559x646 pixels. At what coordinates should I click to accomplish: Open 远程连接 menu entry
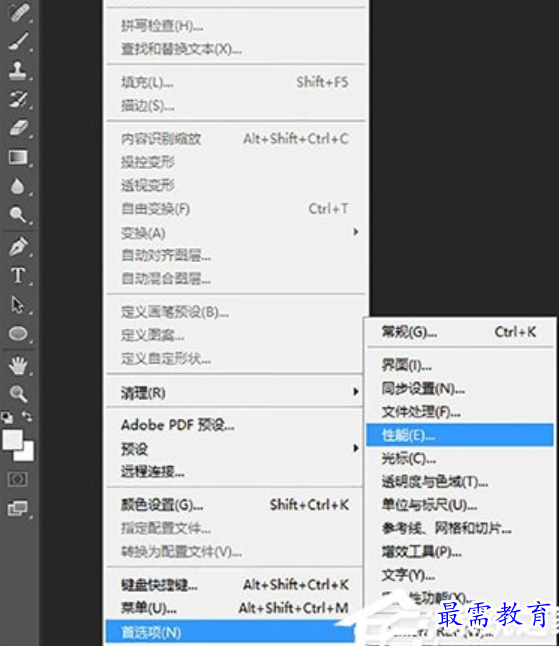235,471
